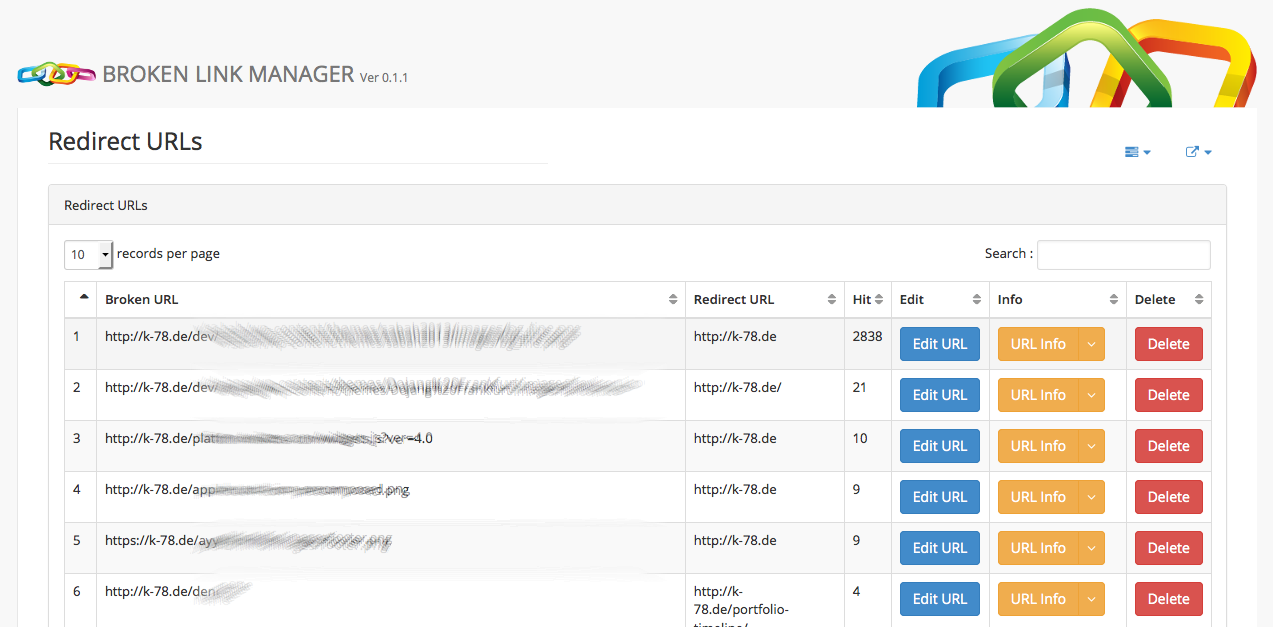The image size is (1273, 627).
Task: Open the records per page dropdown
Action: 88,255
